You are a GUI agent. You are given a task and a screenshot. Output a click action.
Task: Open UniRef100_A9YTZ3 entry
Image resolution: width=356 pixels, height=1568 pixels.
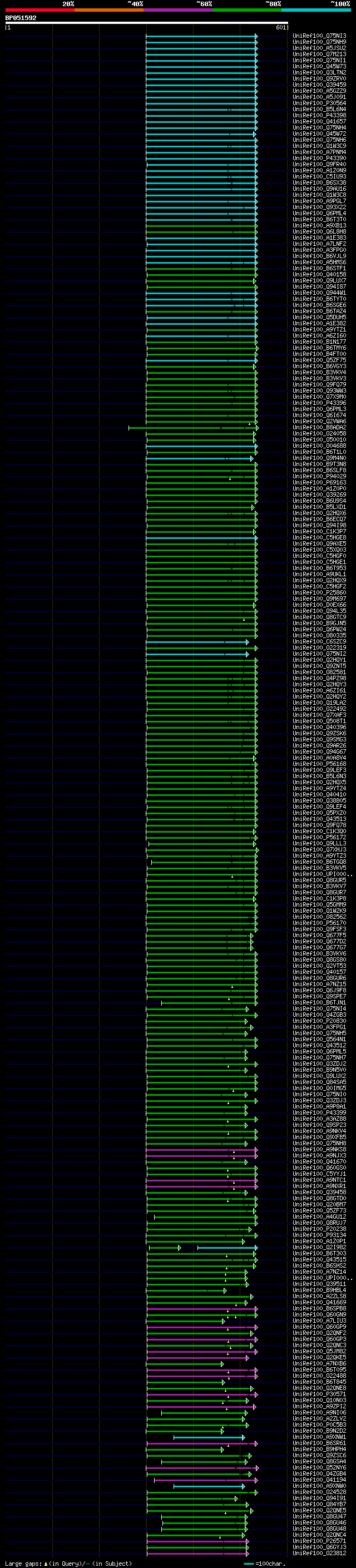coord(319,855)
